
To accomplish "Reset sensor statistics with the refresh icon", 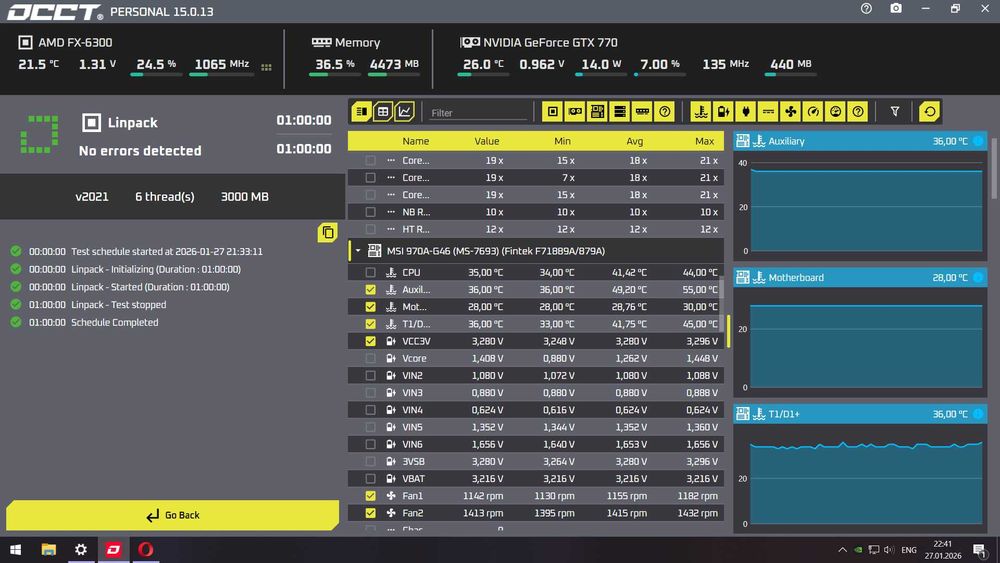I will click(929, 112).
